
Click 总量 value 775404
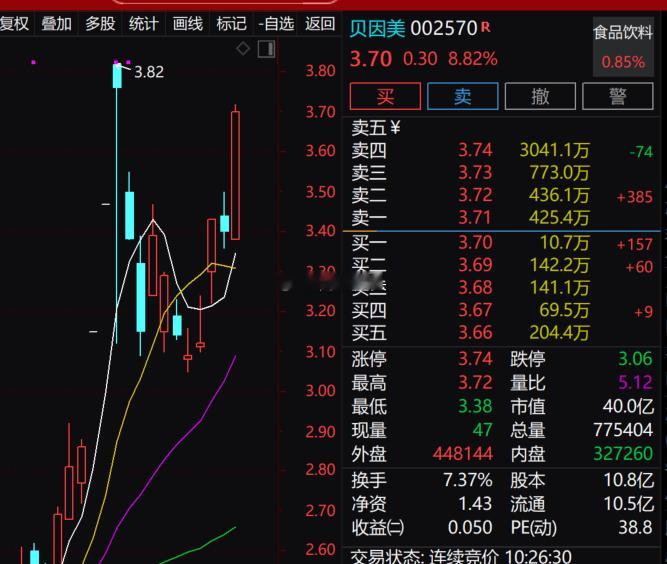pos(623,430)
